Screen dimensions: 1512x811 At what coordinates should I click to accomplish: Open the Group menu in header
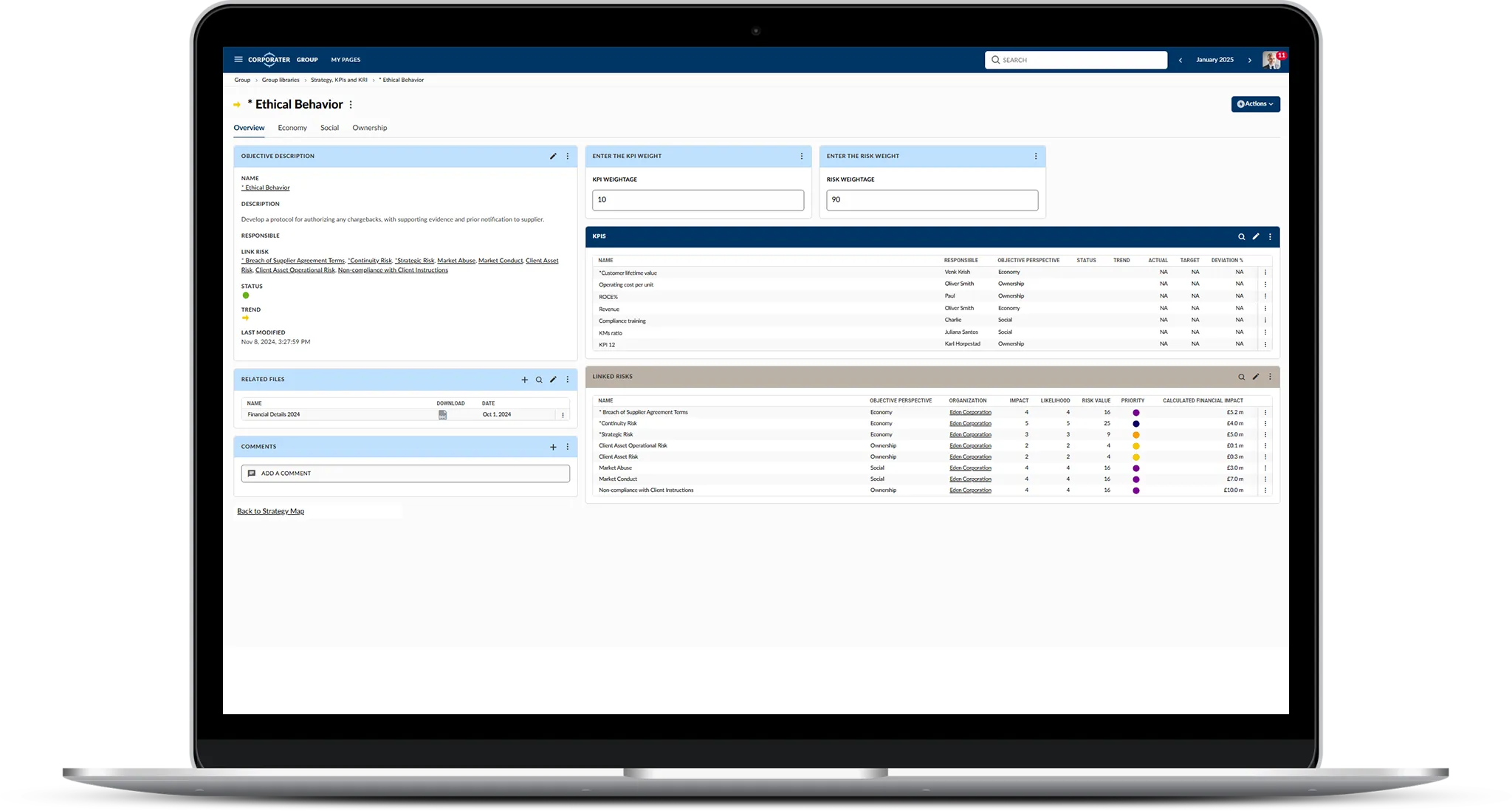pos(307,60)
